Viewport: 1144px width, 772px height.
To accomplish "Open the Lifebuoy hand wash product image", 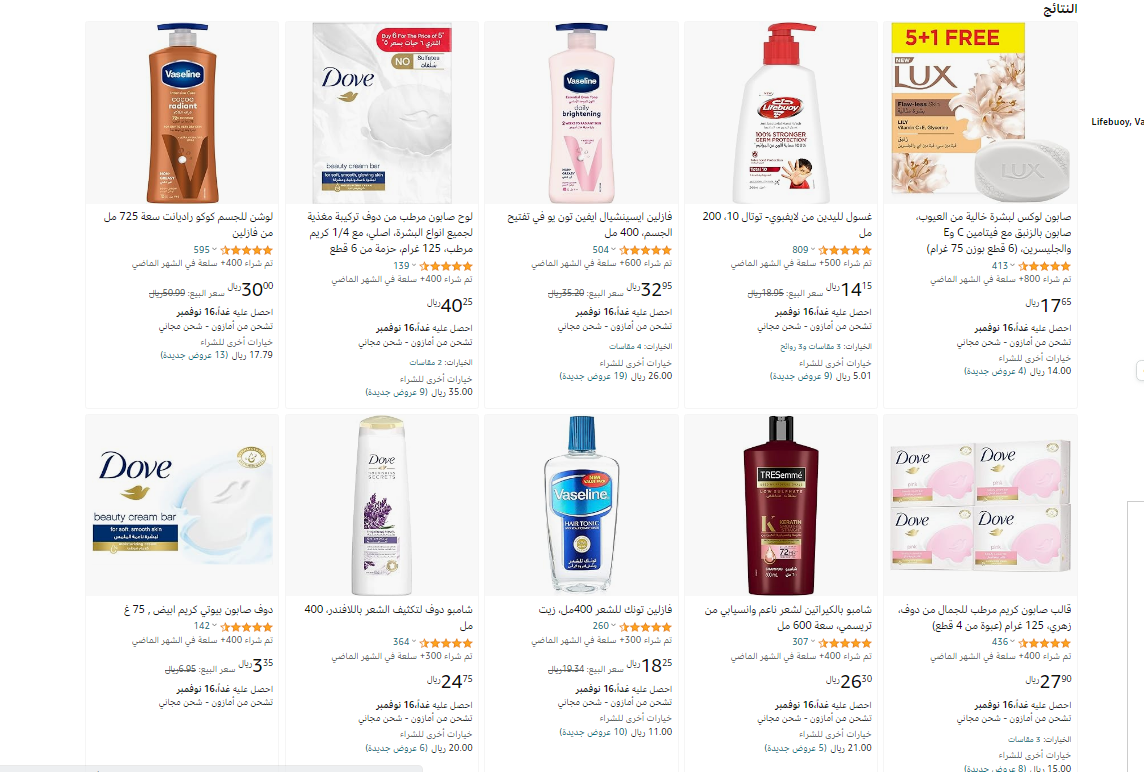I will click(781, 113).
